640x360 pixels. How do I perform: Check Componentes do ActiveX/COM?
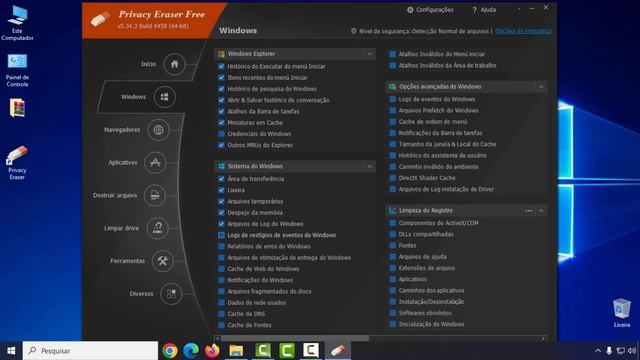pos(393,223)
